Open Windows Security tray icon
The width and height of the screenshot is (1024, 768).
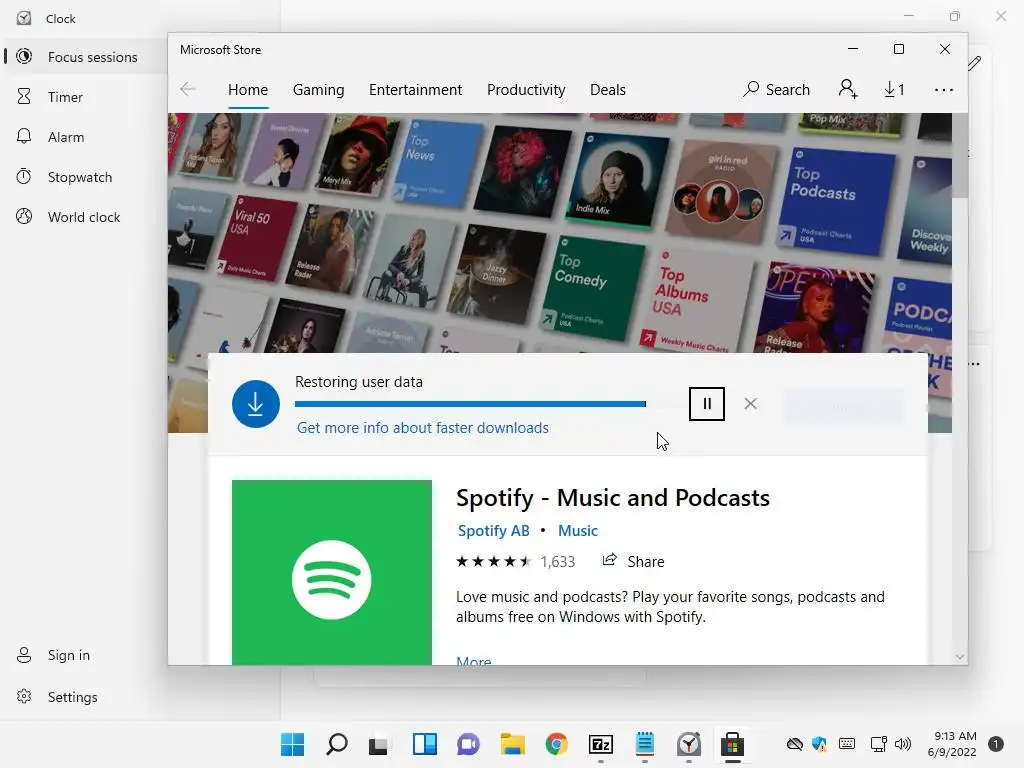point(819,744)
